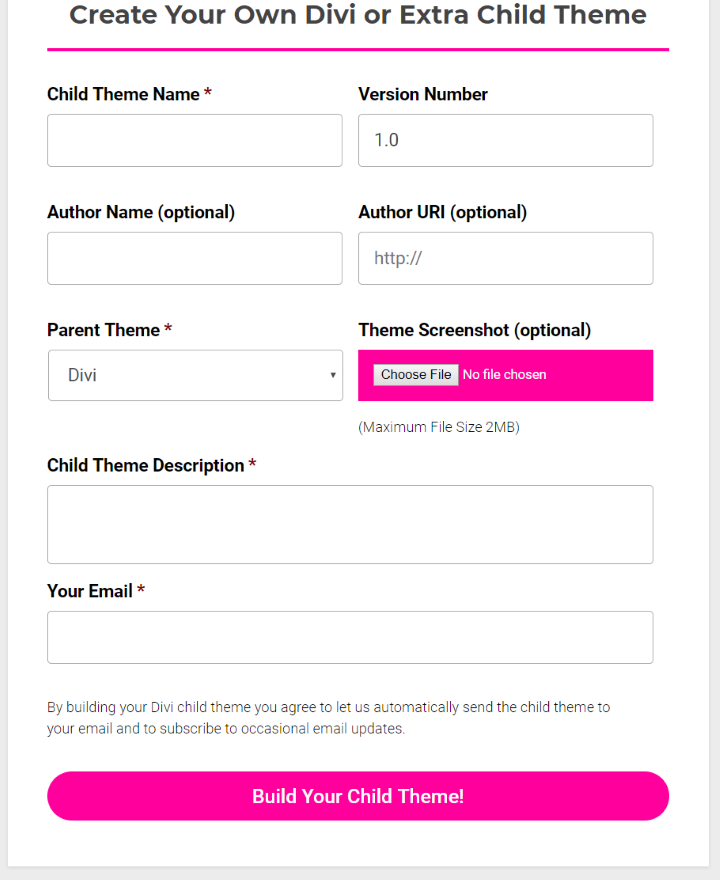This screenshot has width=720, height=880.
Task: Click the Version Number field showing 1.0
Action: pyautogui.click(x=505, y=140)
